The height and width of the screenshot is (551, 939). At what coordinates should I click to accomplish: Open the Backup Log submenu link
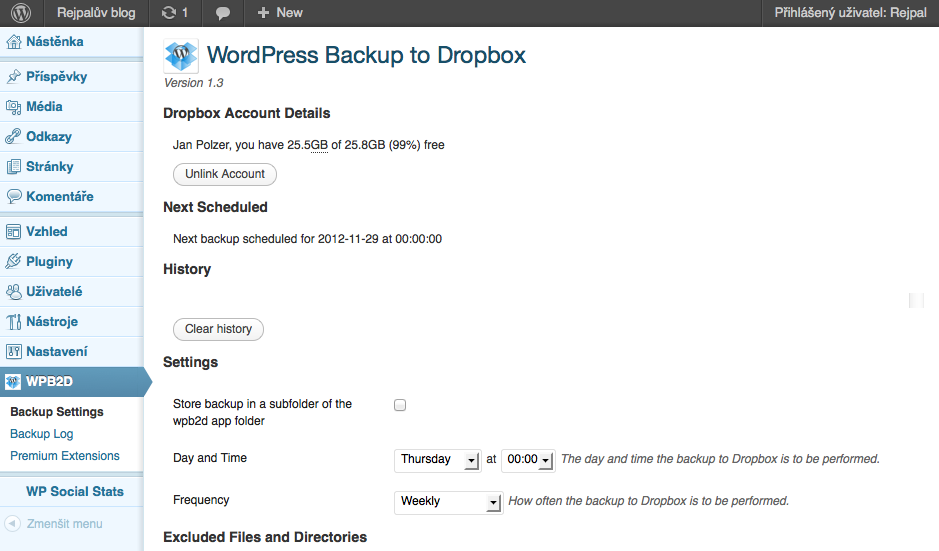(x=41, y=434)
